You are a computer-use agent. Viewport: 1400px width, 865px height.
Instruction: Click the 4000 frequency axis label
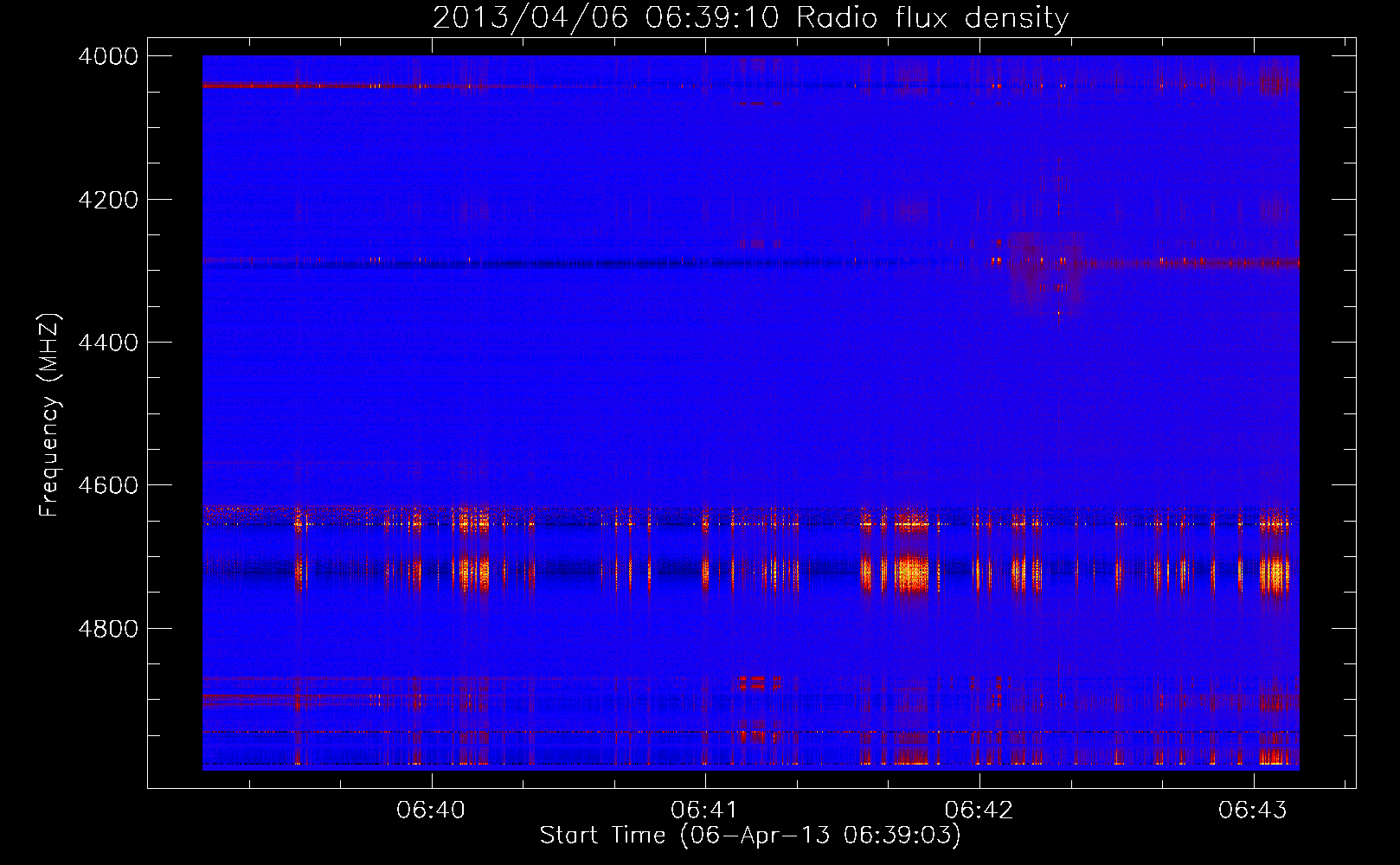(108, 56)
